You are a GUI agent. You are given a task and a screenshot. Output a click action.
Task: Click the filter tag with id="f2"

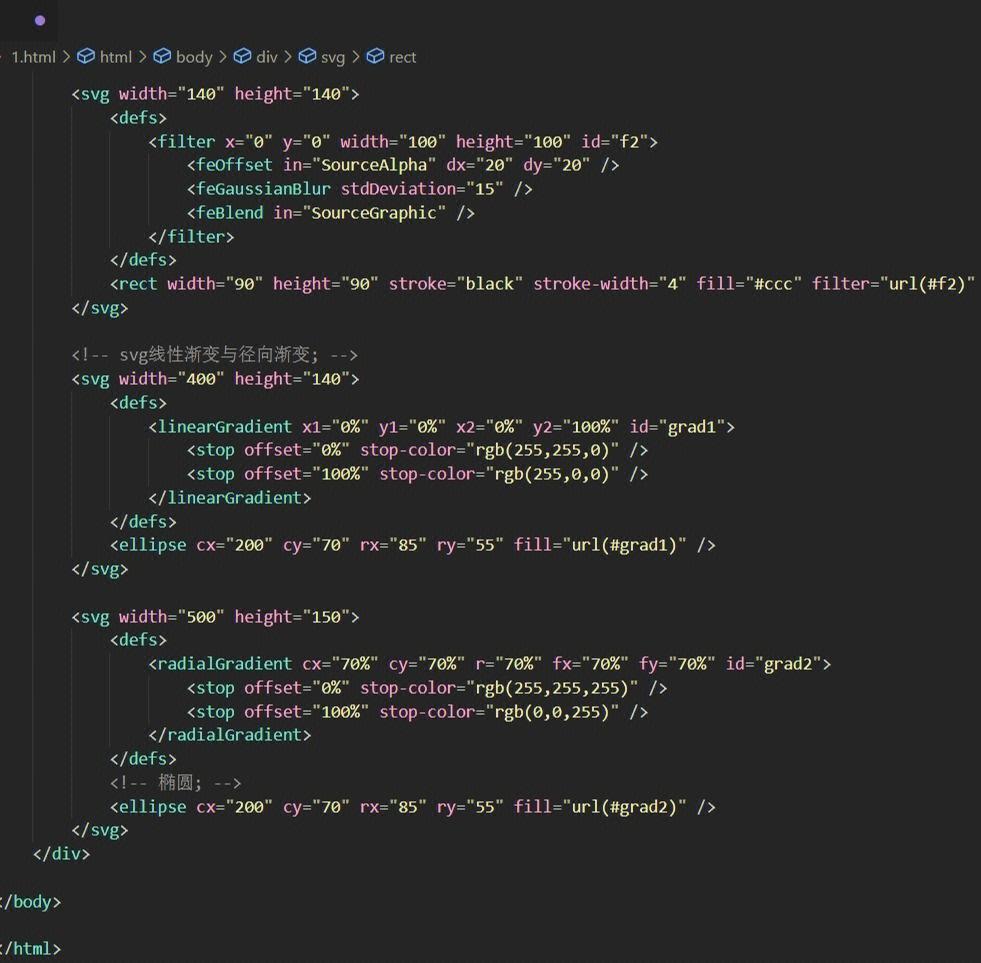click(x=403, y=142)
